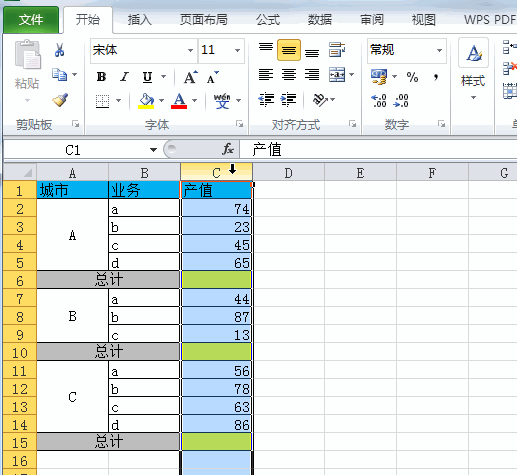
Task: Click the Percent Style icon
Action: point(412,77)
